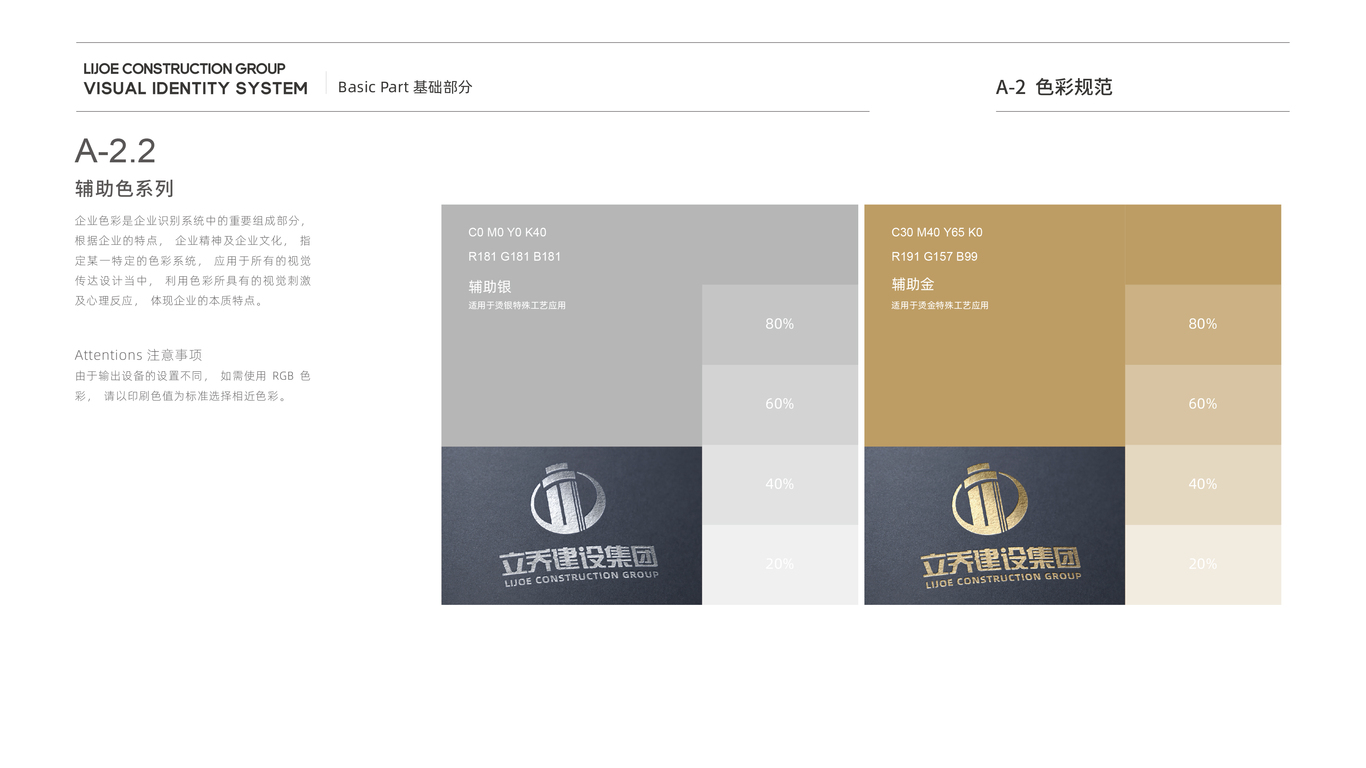
Task: Click the gold 40% tint swatch
Action: tap(1203, 485)
